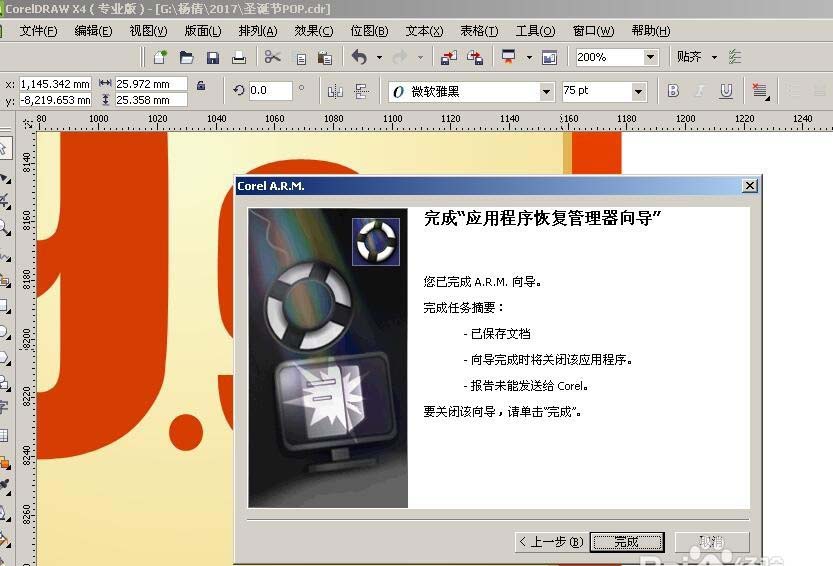
Task: Click the rotation angle field 0.0
Action: coord(270,90)
